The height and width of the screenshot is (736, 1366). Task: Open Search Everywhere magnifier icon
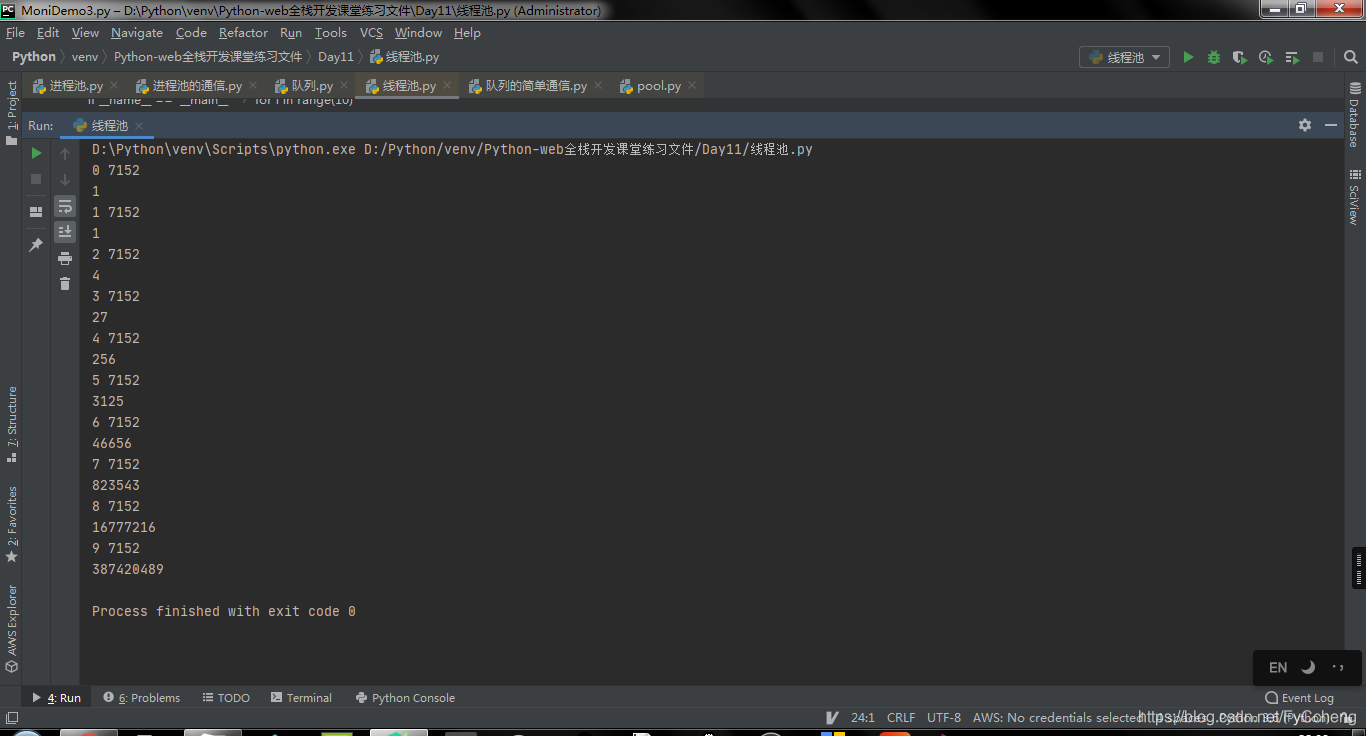pyautogui.click(x=1349, y=57)
